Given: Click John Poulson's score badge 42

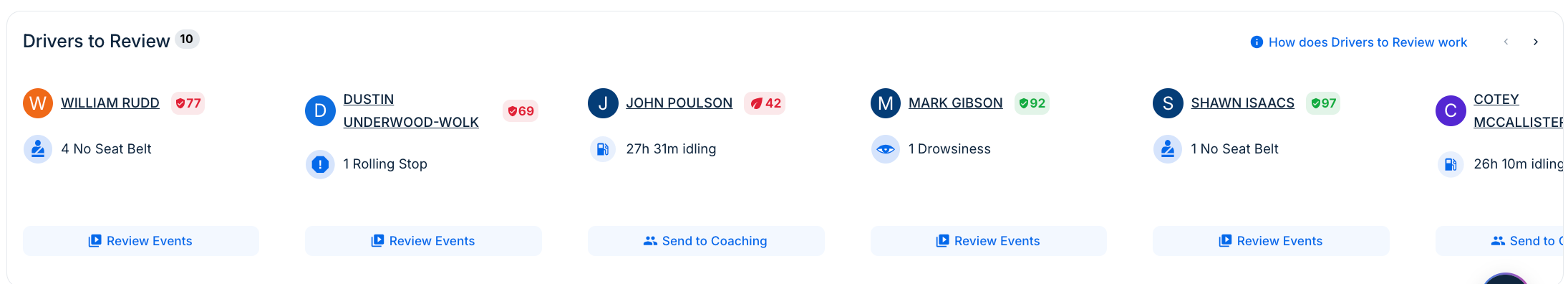Looking at the screenshot, I should point(765,103).
